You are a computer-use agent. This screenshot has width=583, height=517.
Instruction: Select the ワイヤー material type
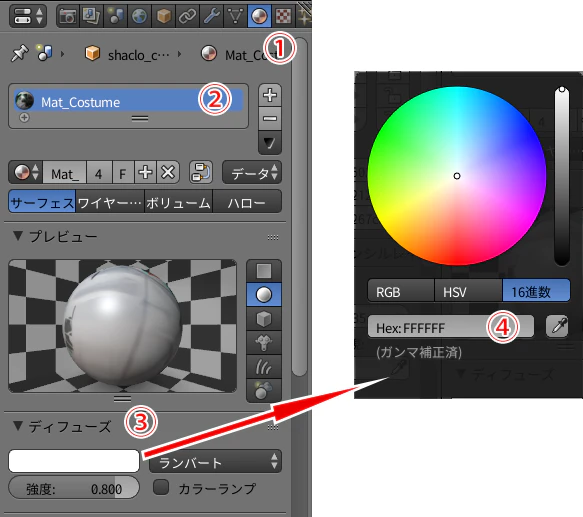coord(110,202)
